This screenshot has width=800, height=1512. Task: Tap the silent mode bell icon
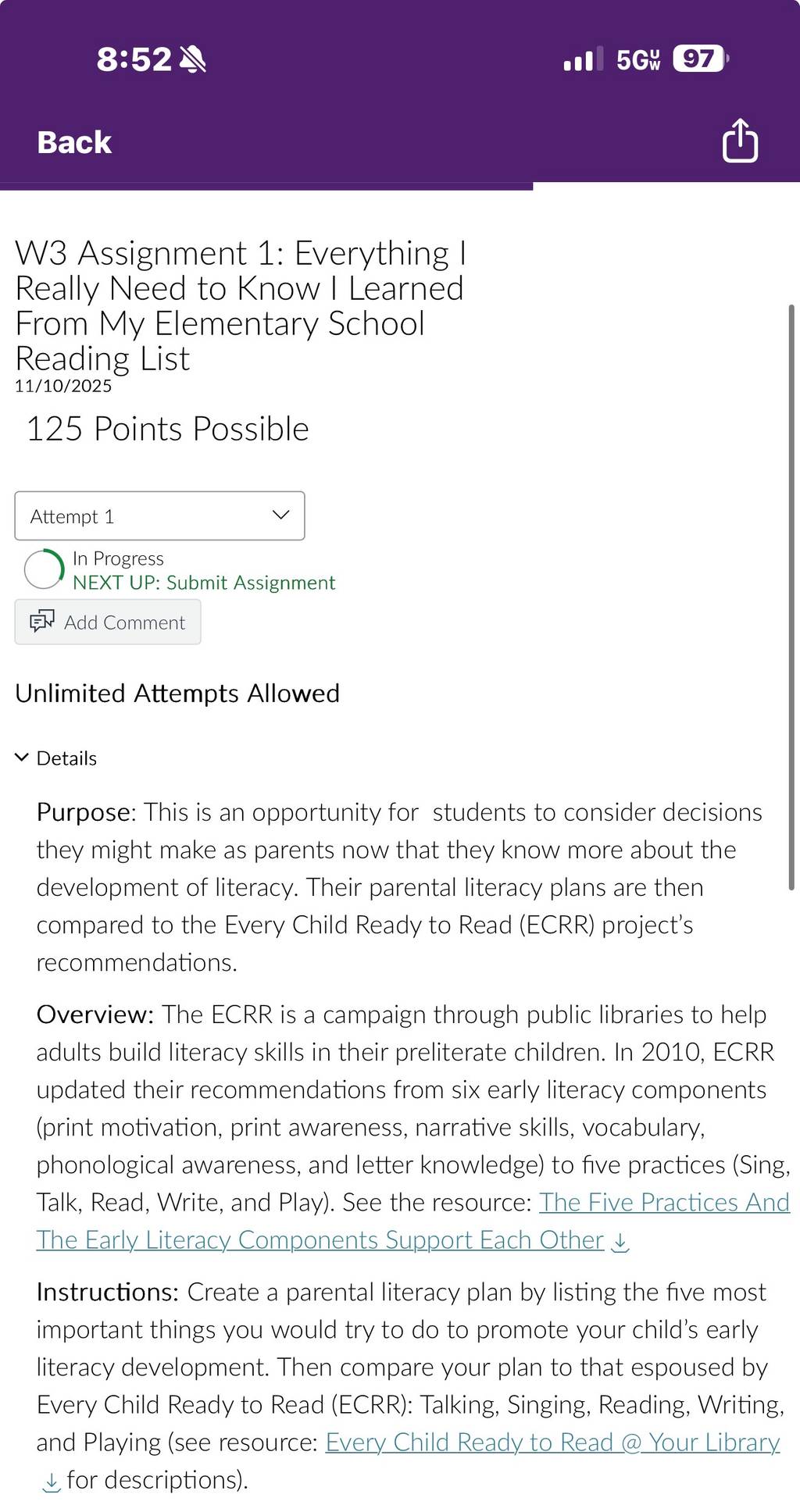coord(192,59)
